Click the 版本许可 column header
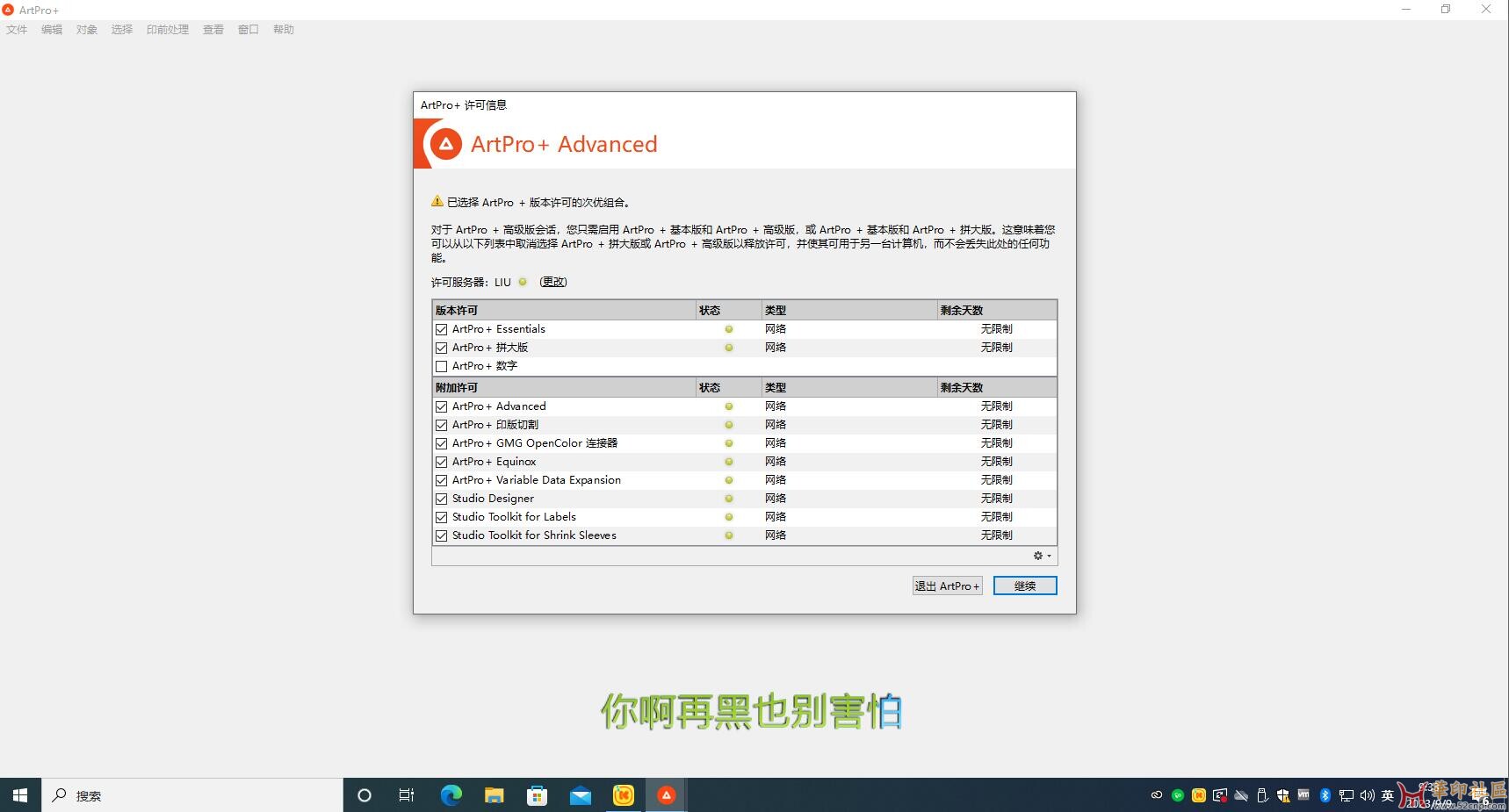Viewport: 1509px width, 812px height. pos(564,310)
